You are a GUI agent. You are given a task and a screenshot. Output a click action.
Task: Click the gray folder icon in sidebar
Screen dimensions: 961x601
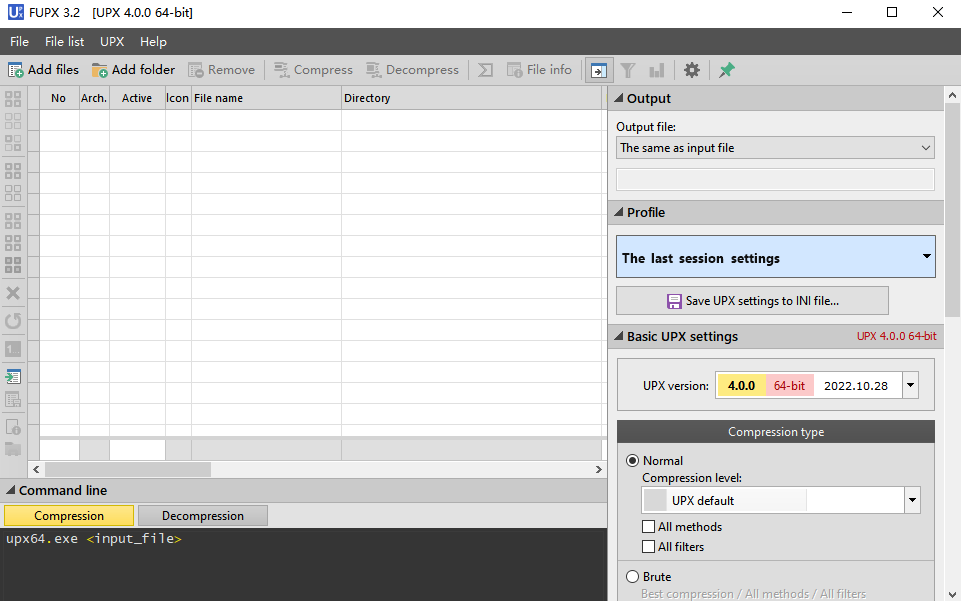tap(13, 449)
